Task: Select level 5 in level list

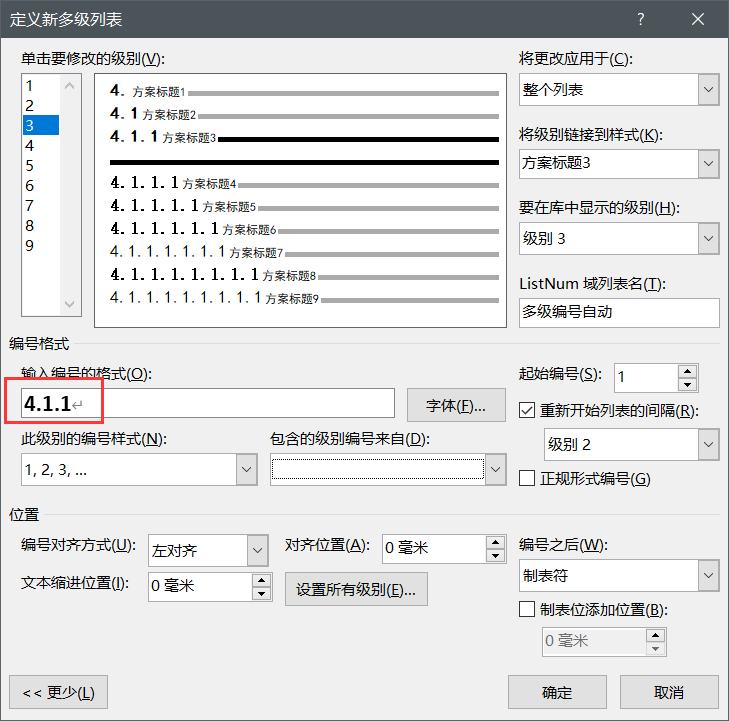Action: (x=30, y=165)
